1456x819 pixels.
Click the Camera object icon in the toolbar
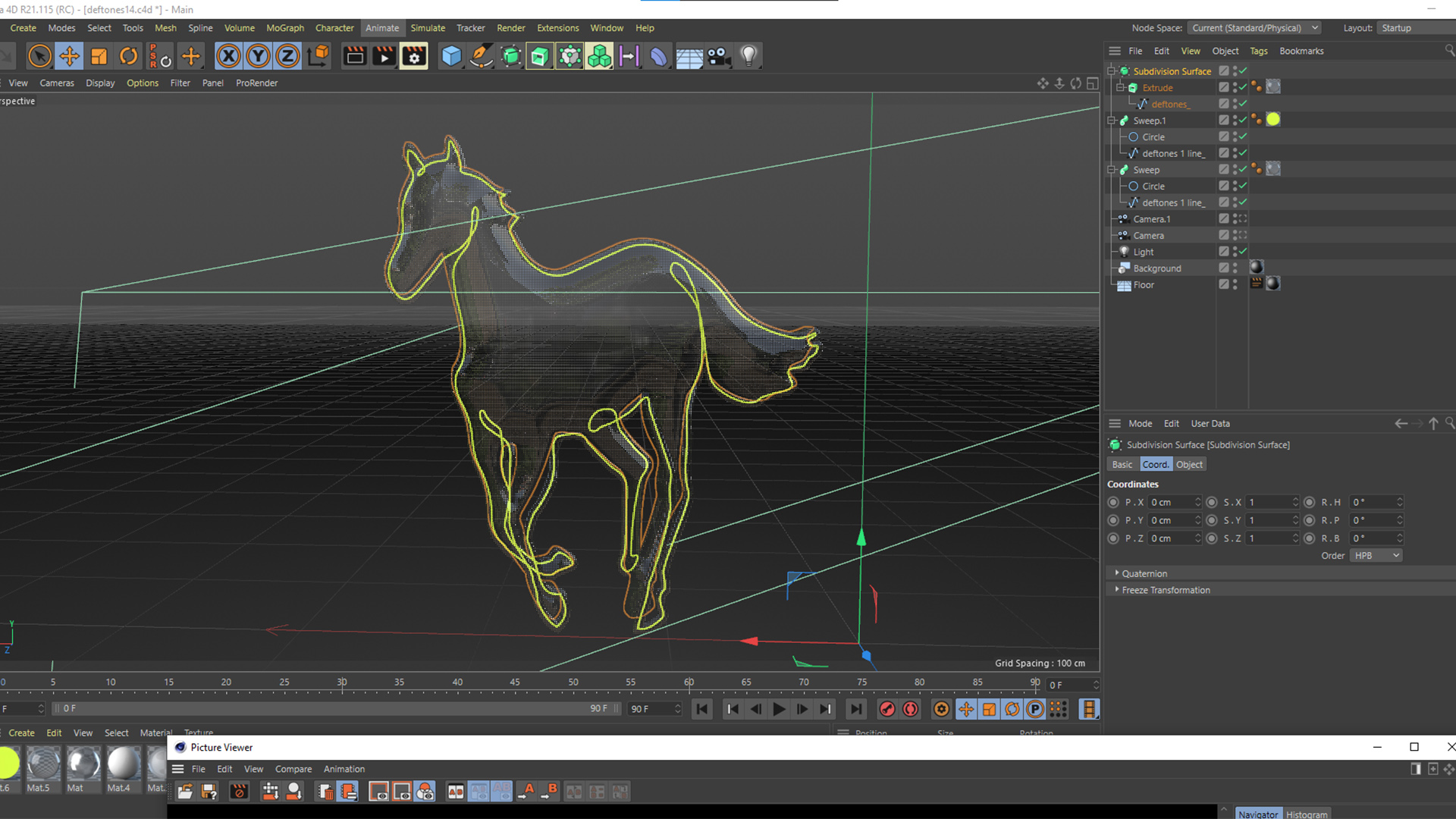(x=718, y=56)
